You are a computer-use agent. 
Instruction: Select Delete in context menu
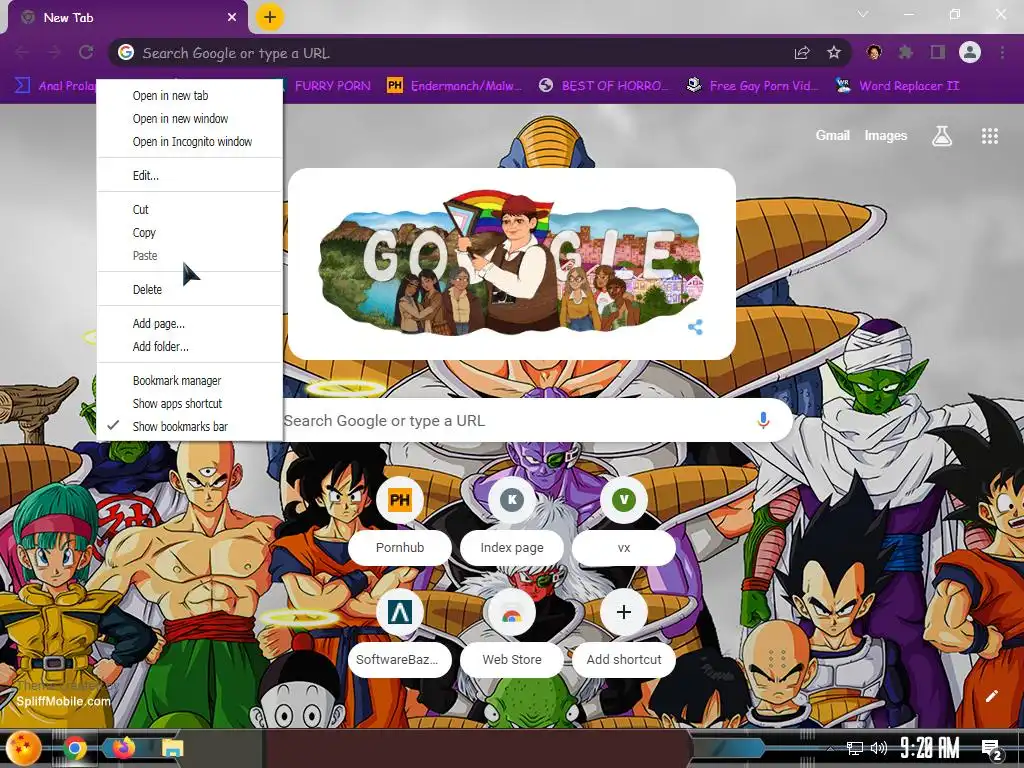[x=189, y=289]
